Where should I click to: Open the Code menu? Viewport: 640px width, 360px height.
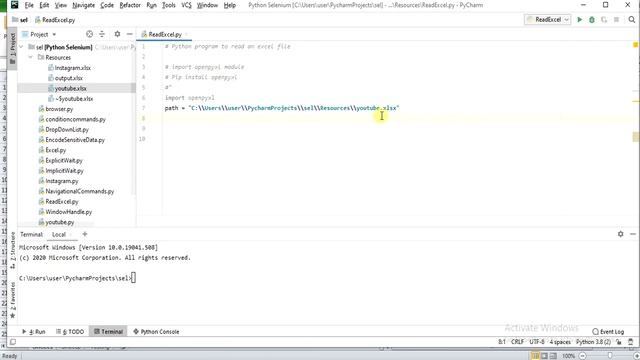pyautogui.click(x=107, y=5)
